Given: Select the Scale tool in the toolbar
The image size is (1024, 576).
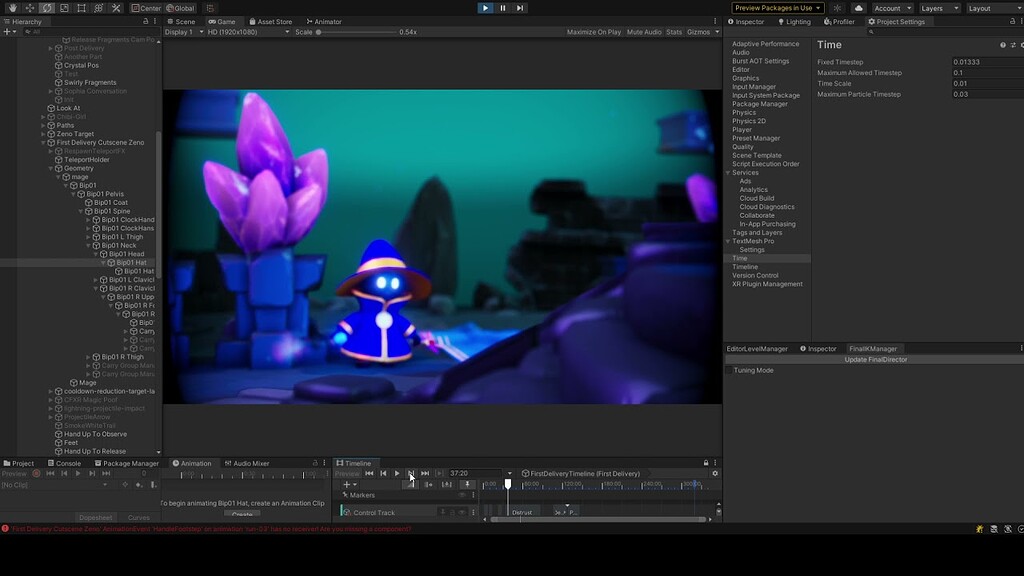Looking at the screenshot, I should 63,8.
